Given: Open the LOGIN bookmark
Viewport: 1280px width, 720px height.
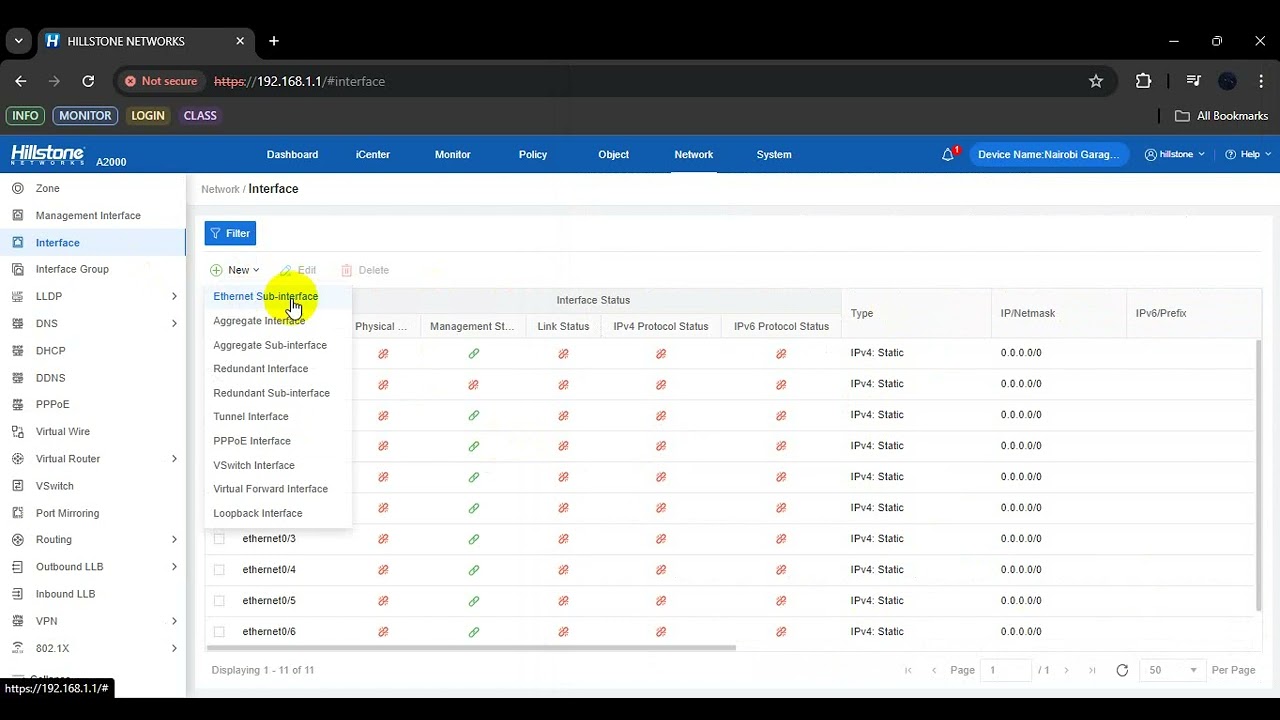Looking at the screenshot, I should coord(148,115).
